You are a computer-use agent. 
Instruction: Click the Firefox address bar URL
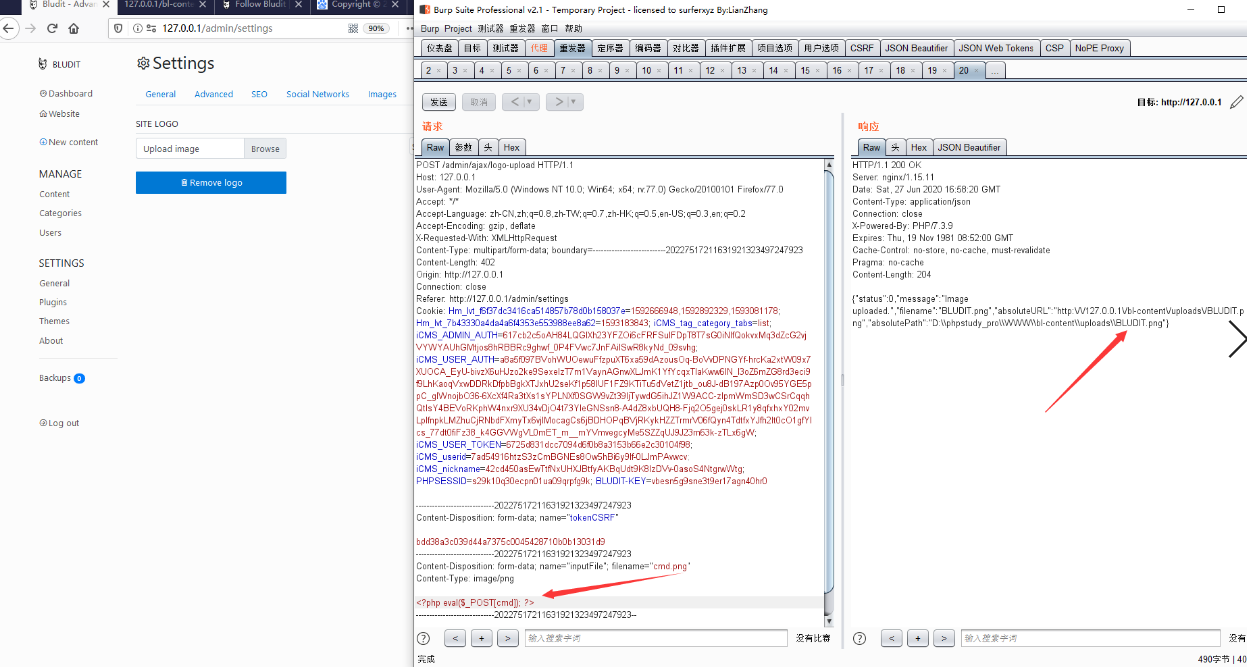click(216, 29)
